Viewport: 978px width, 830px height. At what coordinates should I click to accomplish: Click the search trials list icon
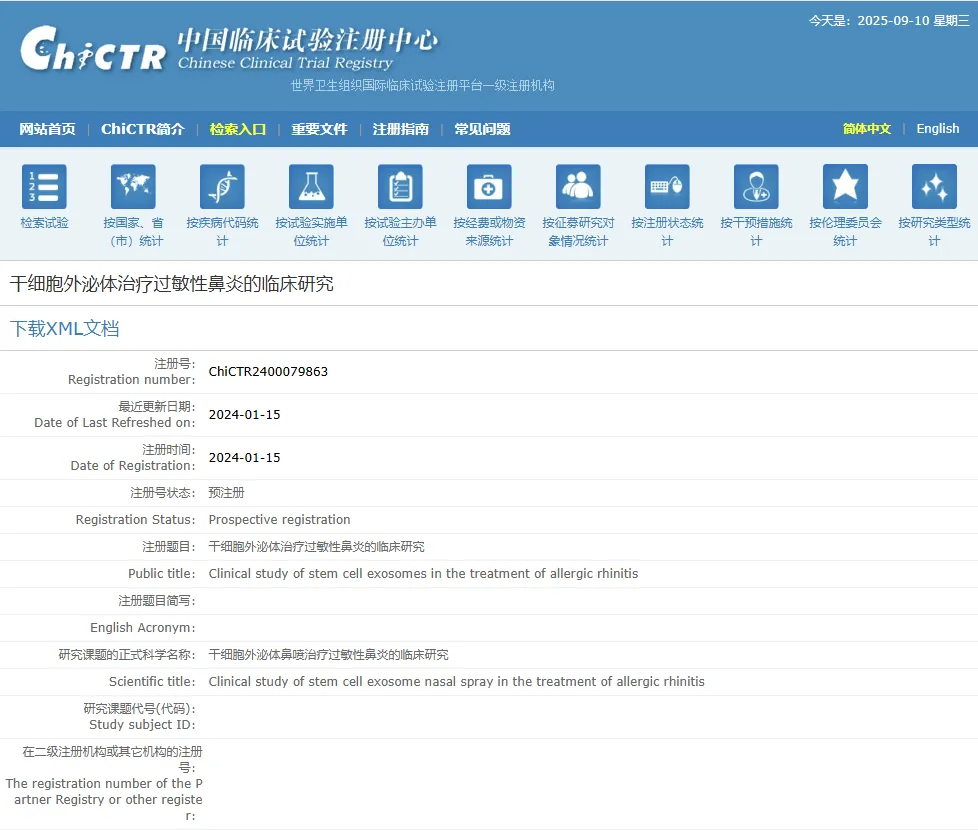click(x=44, y=187)
